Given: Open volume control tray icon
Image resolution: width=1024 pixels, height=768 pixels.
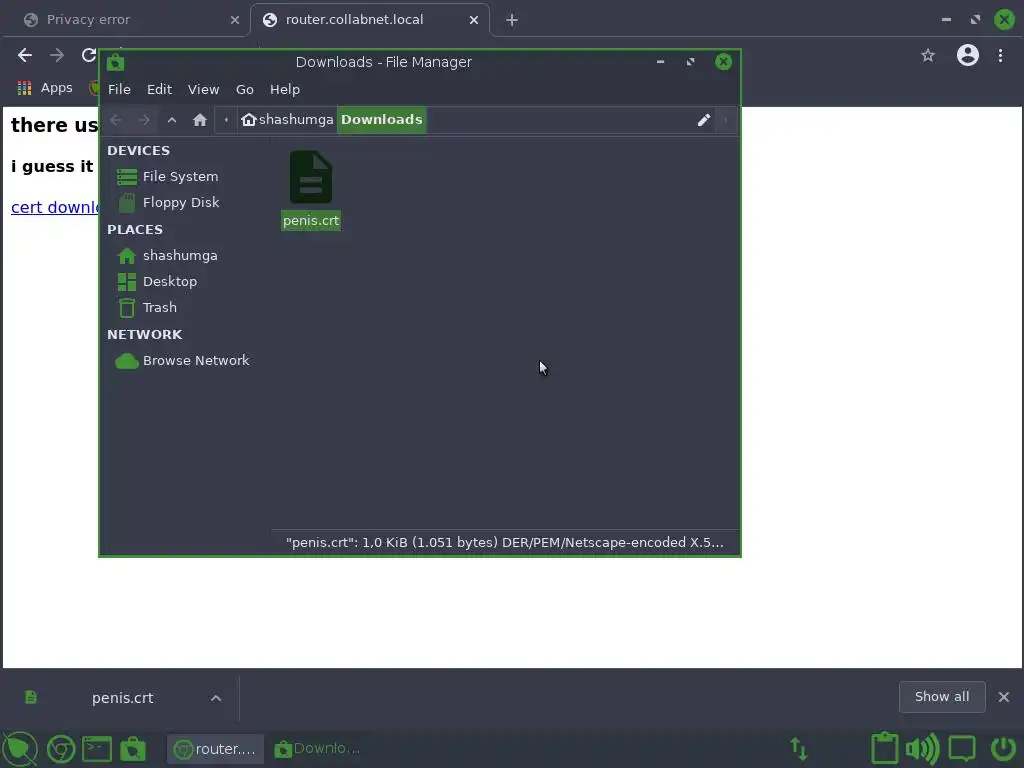Looking at the screenshot, I should (x=923, y=749).
